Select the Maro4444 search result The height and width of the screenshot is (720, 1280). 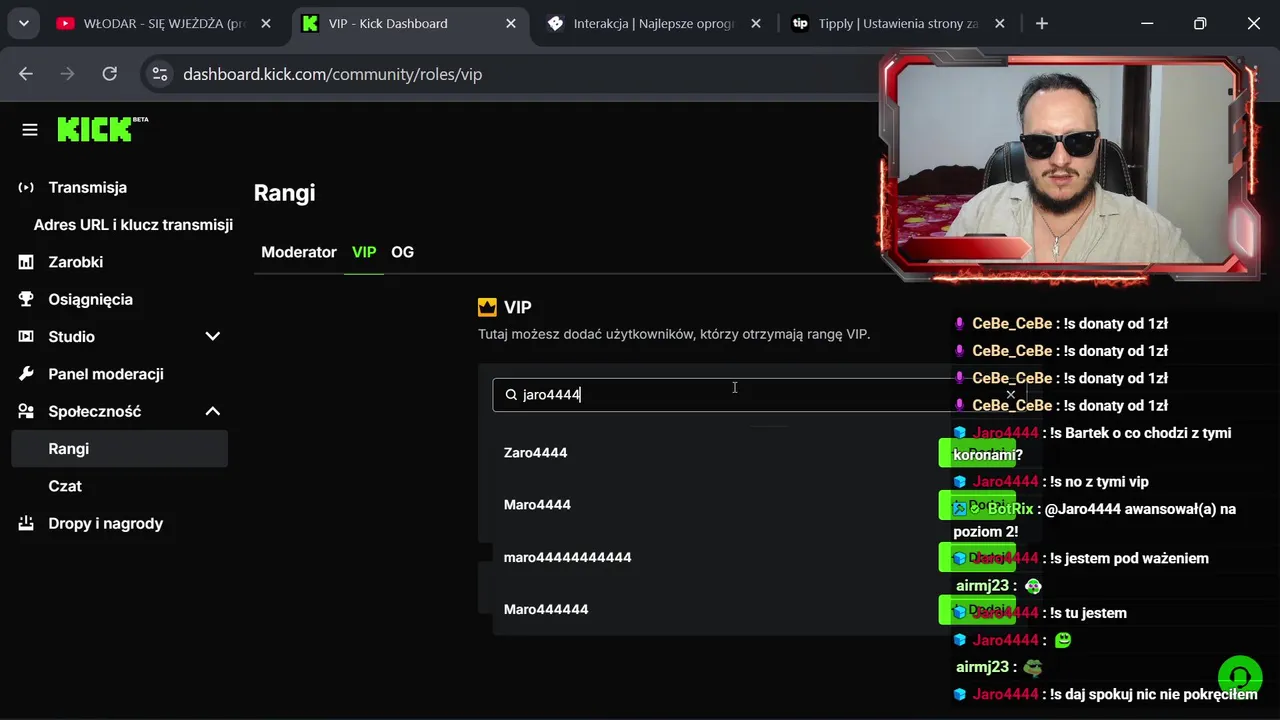tap(537, 505)
